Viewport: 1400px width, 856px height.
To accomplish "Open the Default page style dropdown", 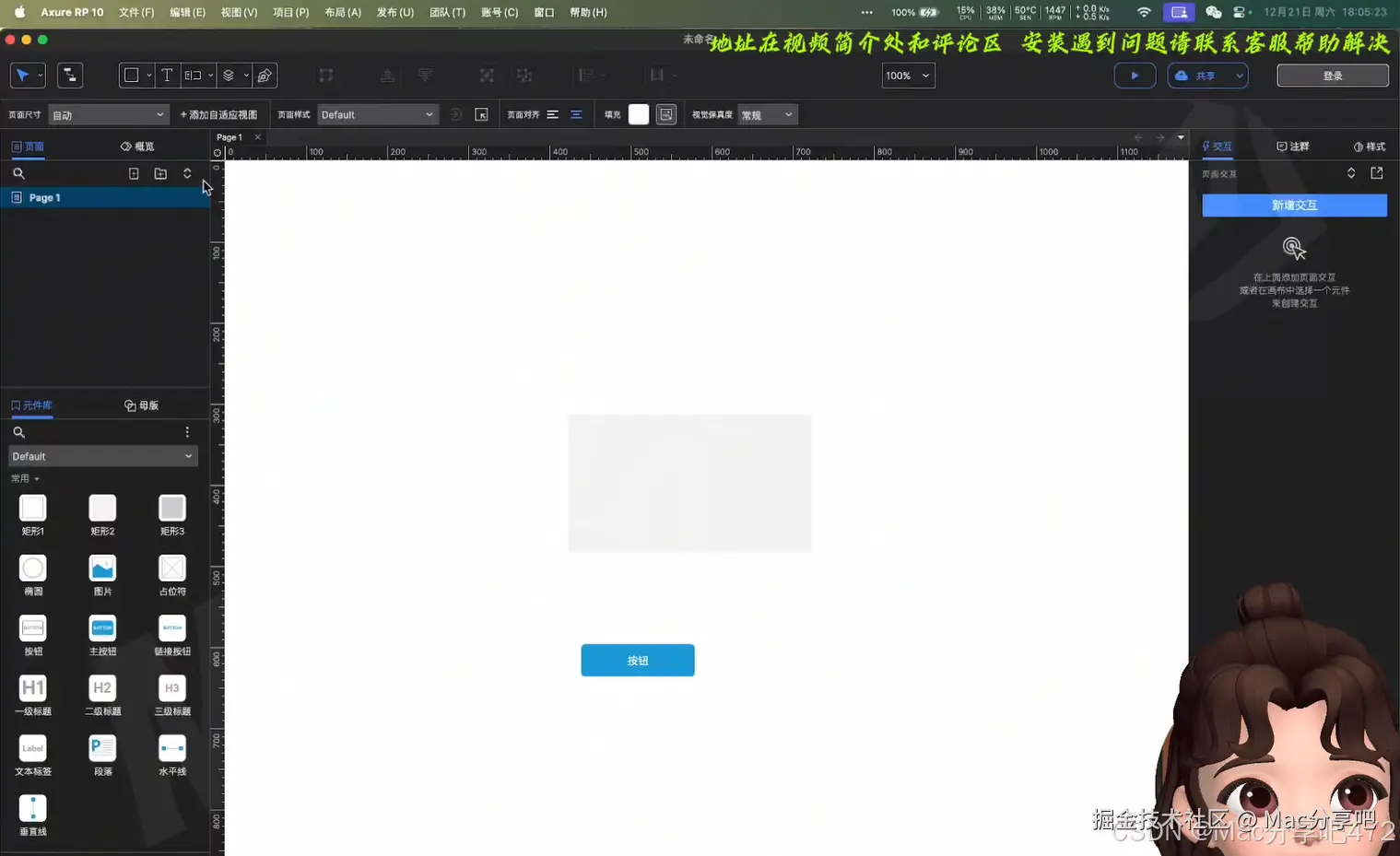I will coord(377,114).
